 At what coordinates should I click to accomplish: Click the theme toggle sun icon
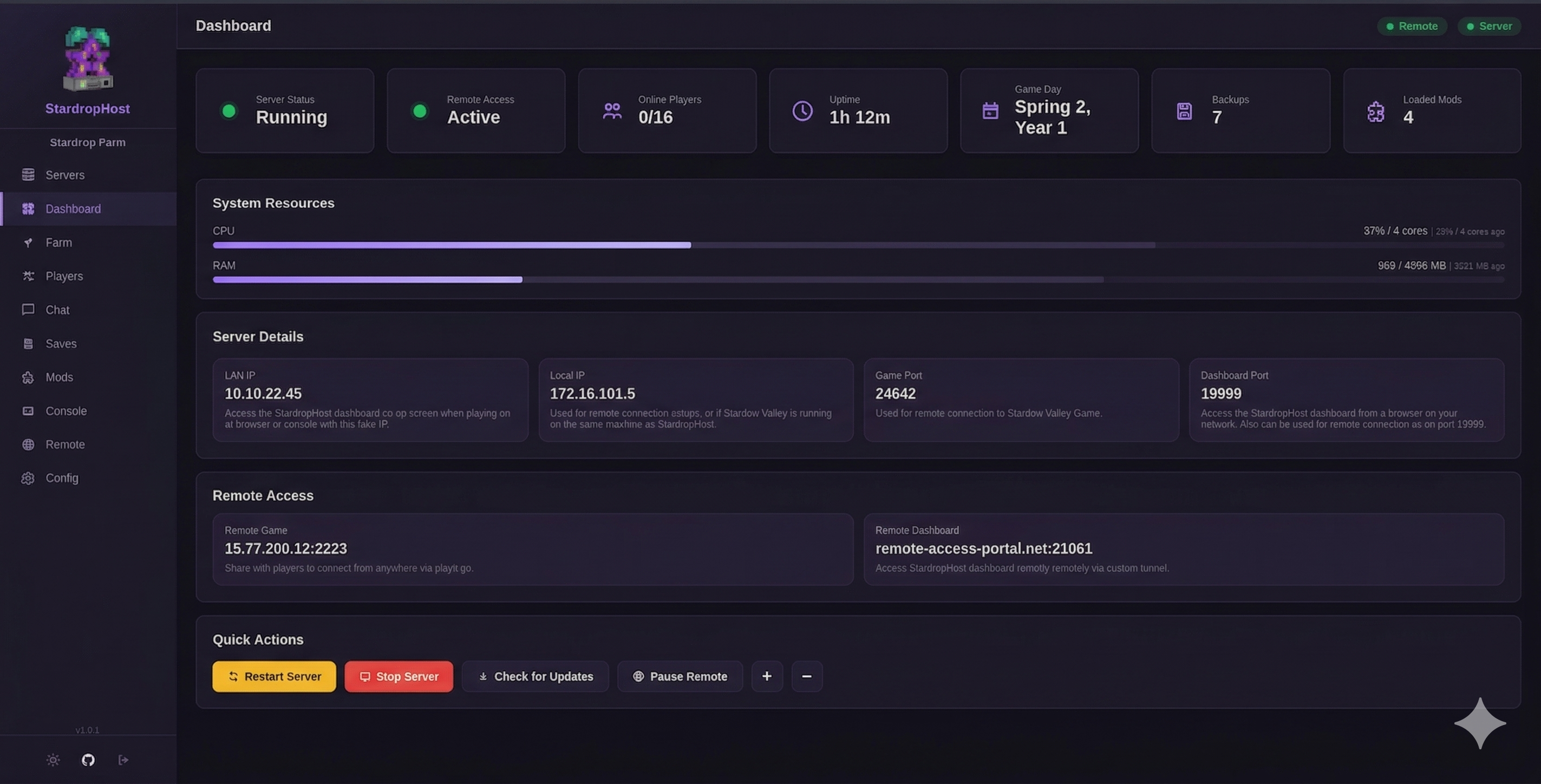pos(53,760)
